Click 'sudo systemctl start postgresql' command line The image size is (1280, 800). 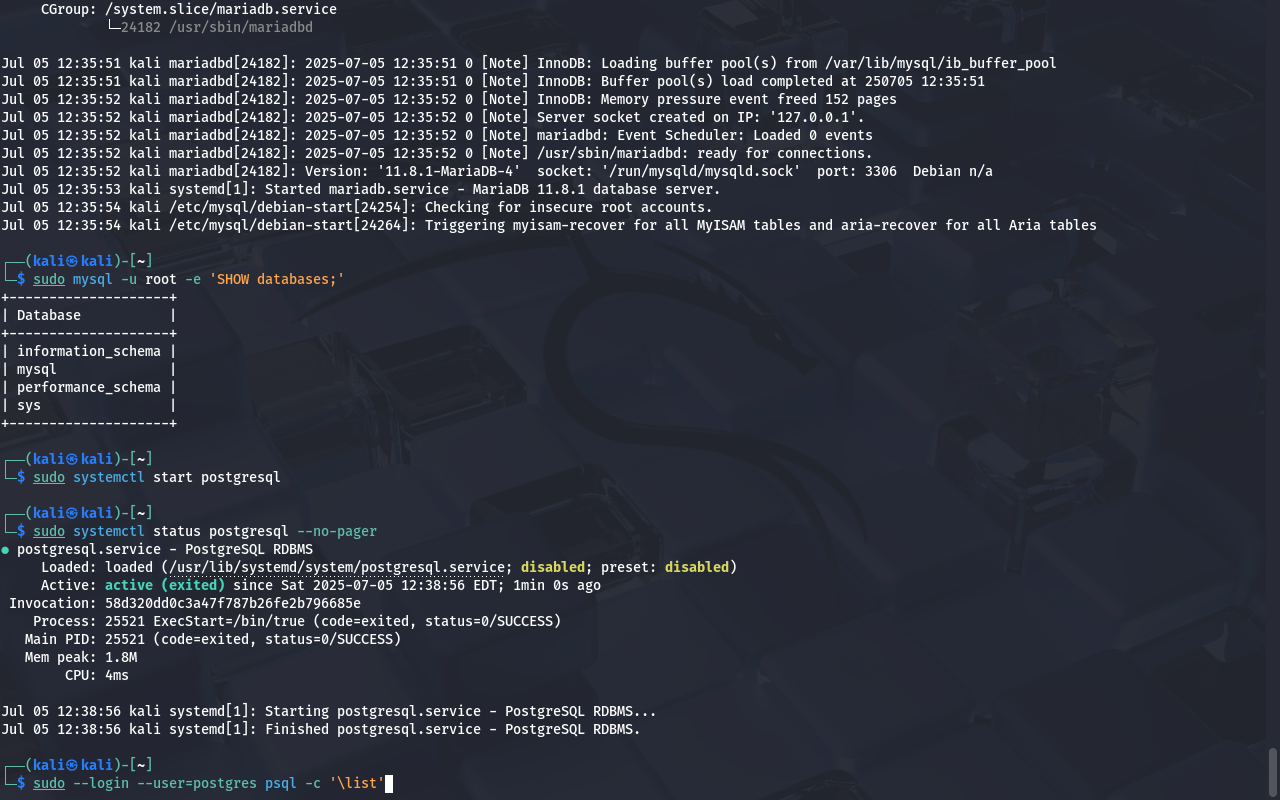(157, 477)
